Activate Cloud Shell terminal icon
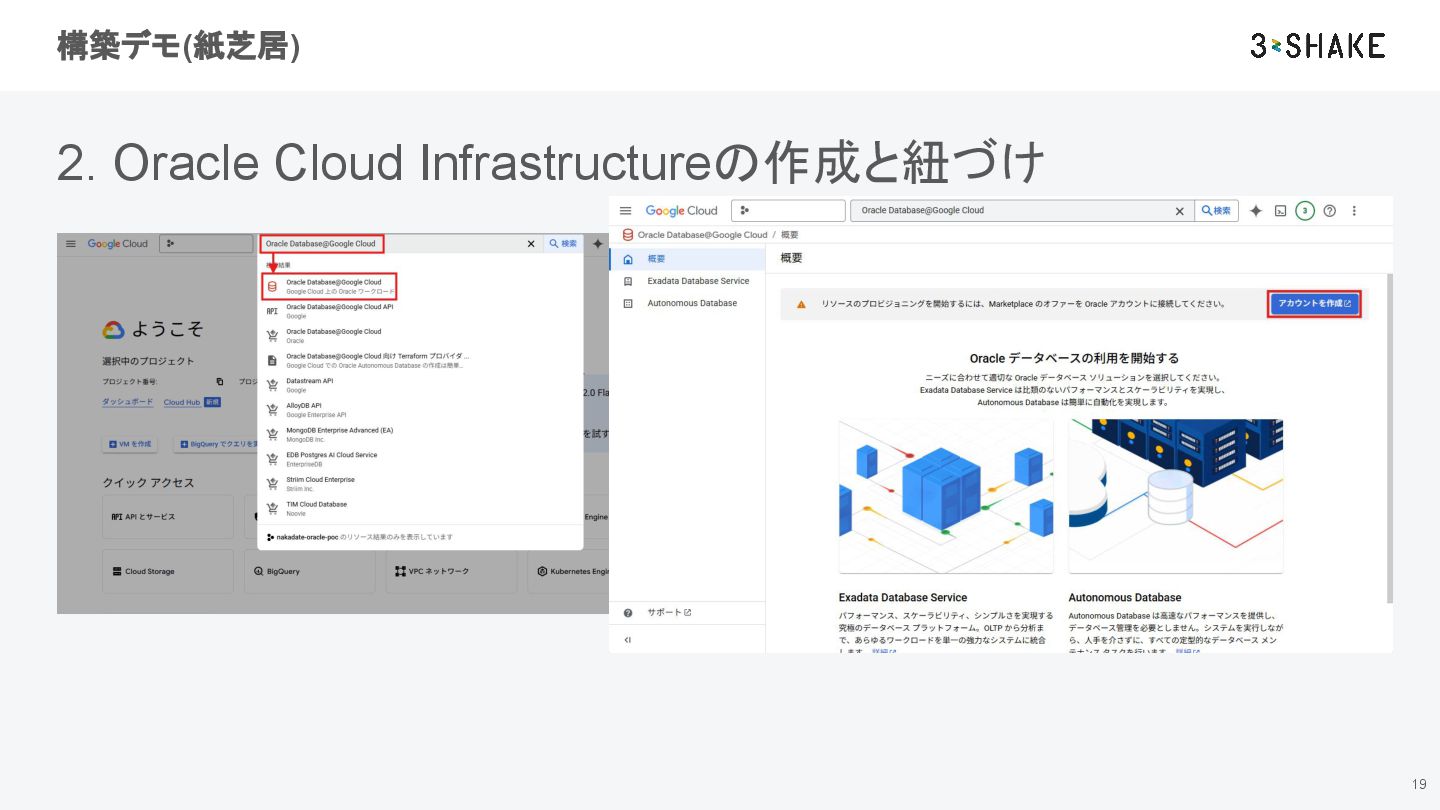Screen dimensions: 1440x810 1280,211
